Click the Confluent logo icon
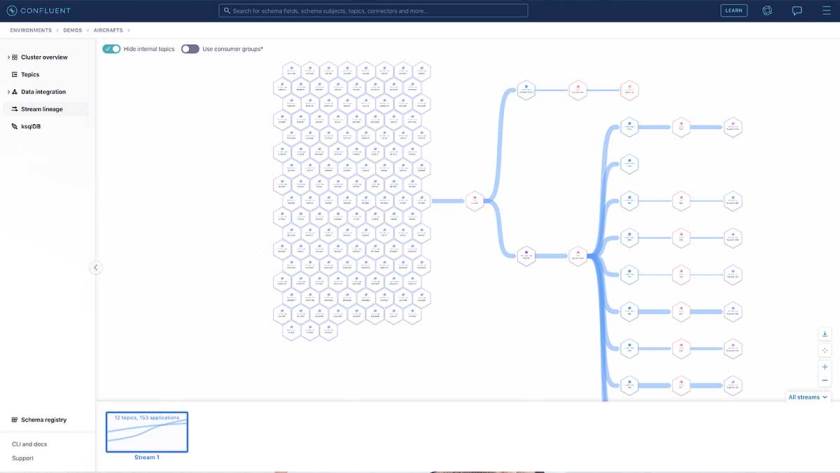This screenshot has width=840, height=473. (12, 11)
